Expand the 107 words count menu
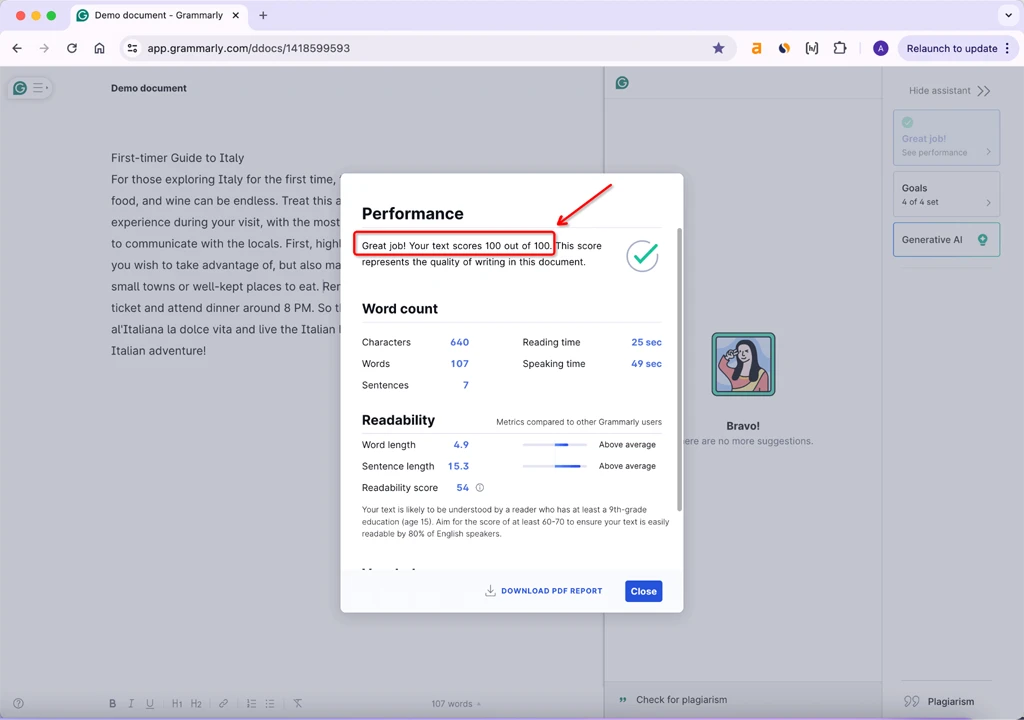Viewport: 1024px width, 720px height. 455,704
